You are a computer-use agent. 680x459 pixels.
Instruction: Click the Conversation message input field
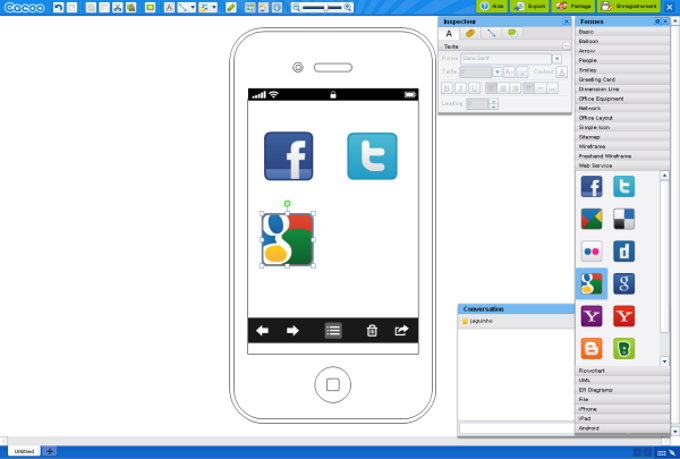(x=516, y=428)
